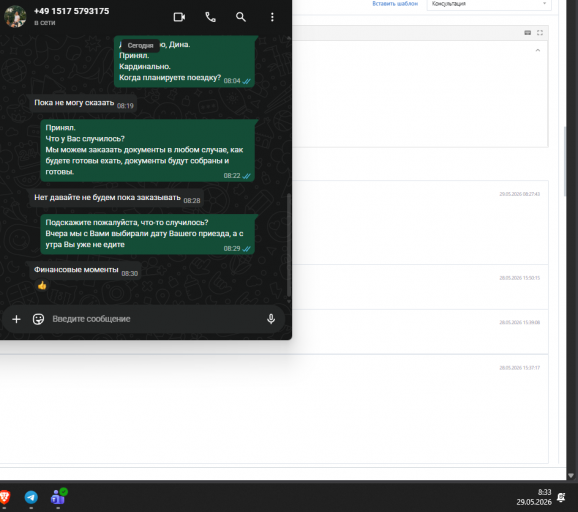
Task: Select the message 'Финансовые моменты'
Action: [85, 271]
